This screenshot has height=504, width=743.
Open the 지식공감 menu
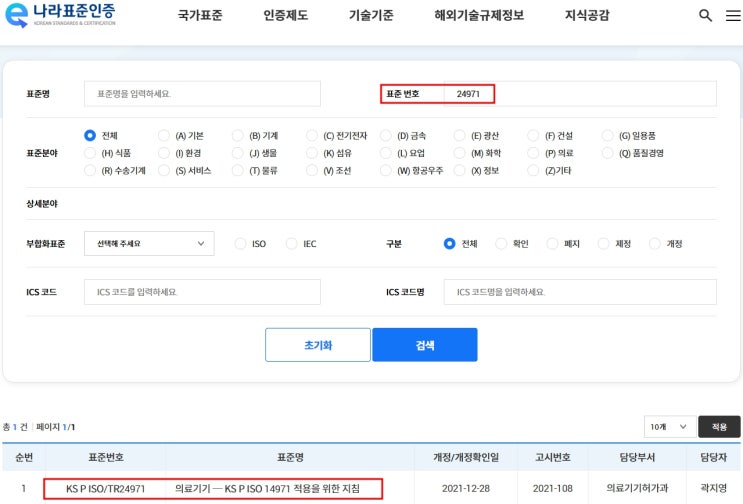[x=587, y=15]
